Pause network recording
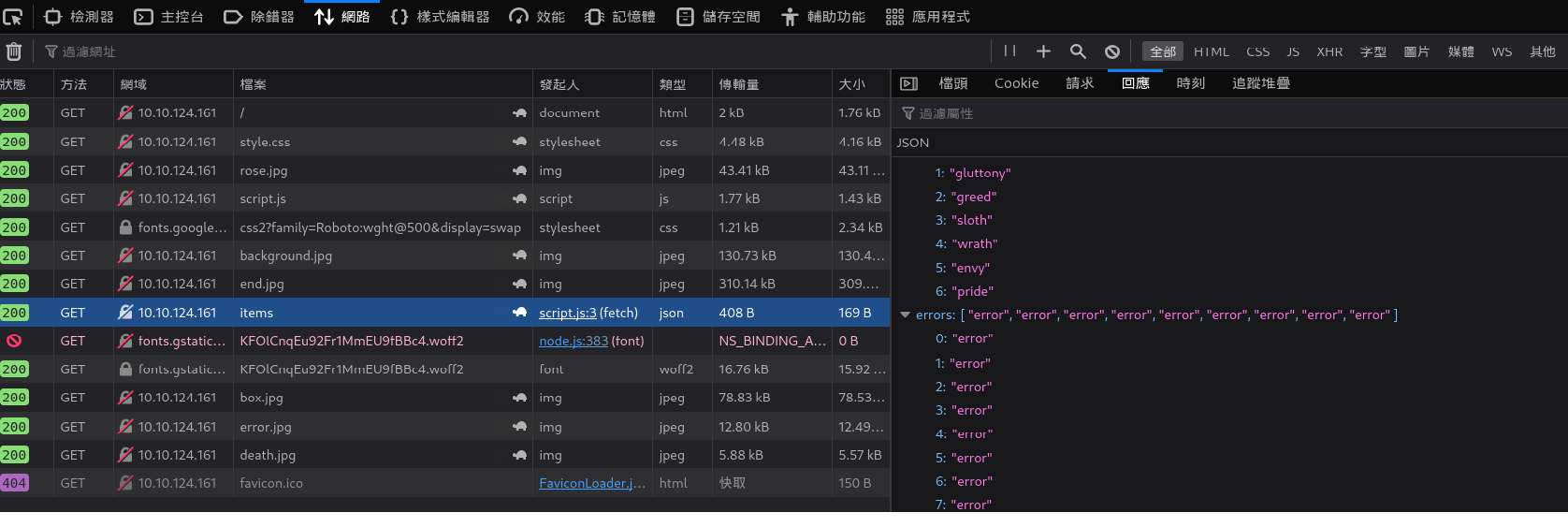The height and width of the screenshot is (527, 1568). pyautogui.click(x=1009, y=51)
